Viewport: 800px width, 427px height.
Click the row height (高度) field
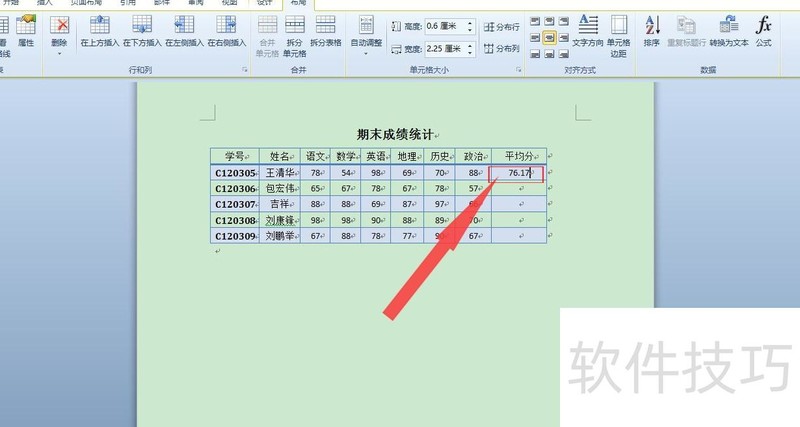[x=445, y=26]
